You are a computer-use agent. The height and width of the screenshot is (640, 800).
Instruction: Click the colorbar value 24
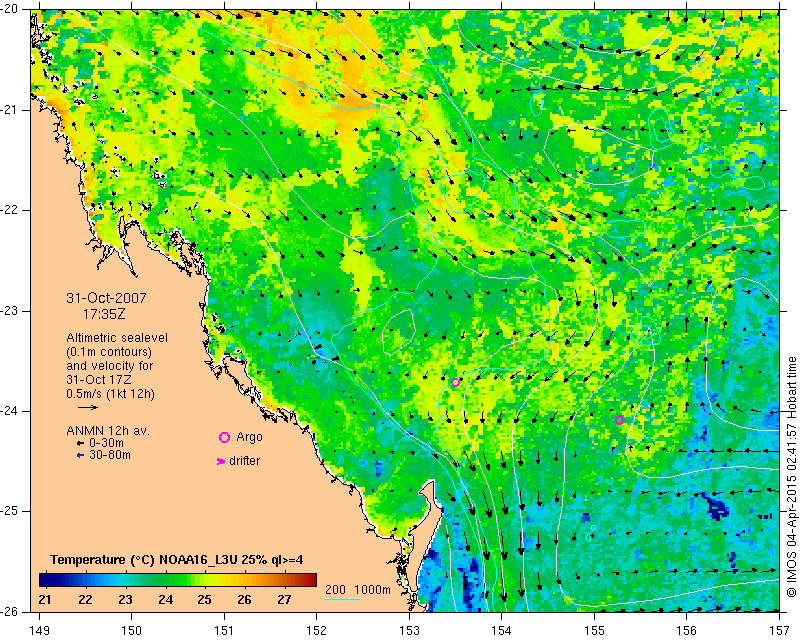(165, 599)
